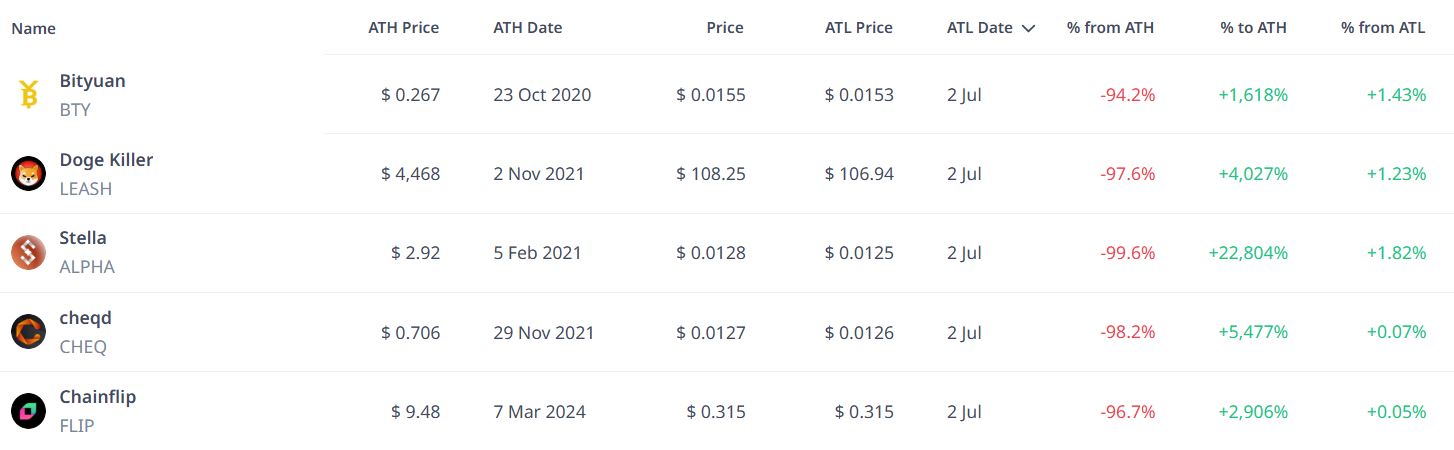Open the Doge Killer coin link
Screen dimensions: 1454x450
pos(106,160)
